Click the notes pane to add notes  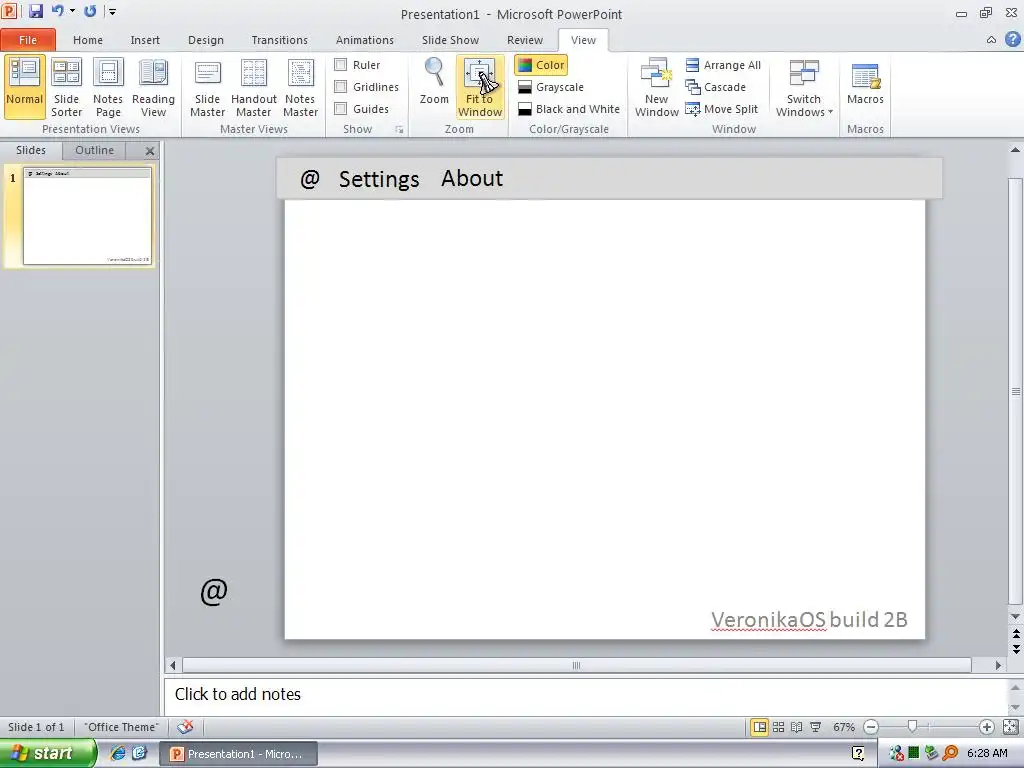(585, 694)
